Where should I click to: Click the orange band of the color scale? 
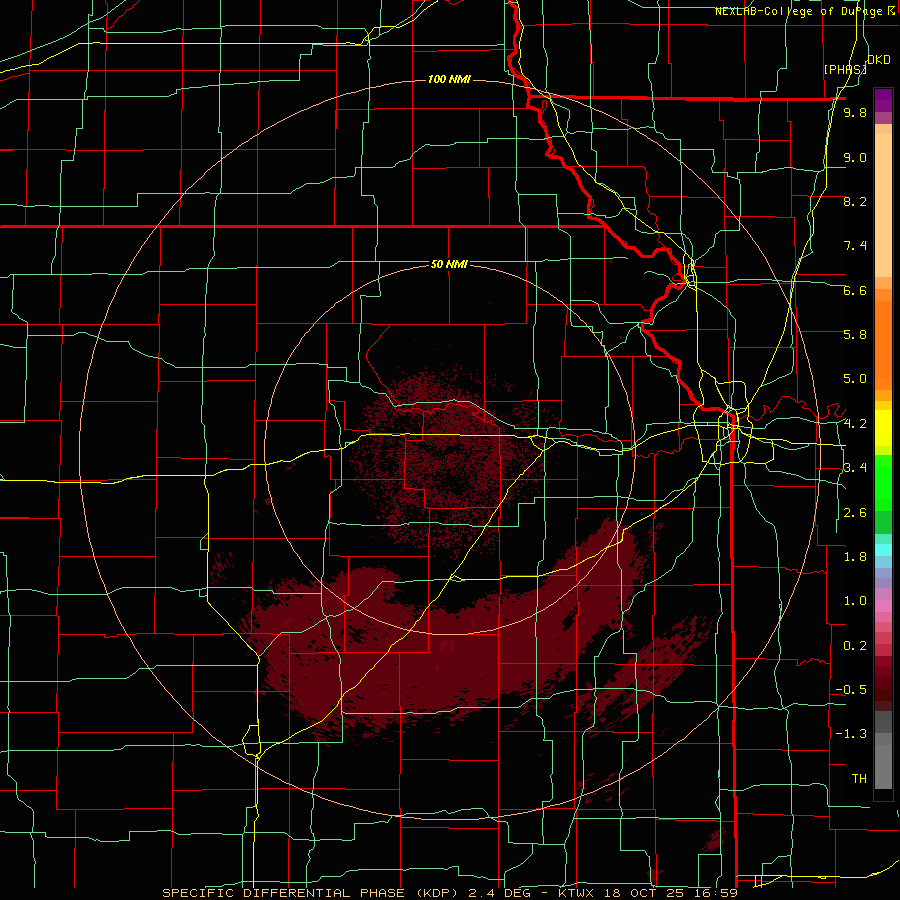[x=883, y=344]
